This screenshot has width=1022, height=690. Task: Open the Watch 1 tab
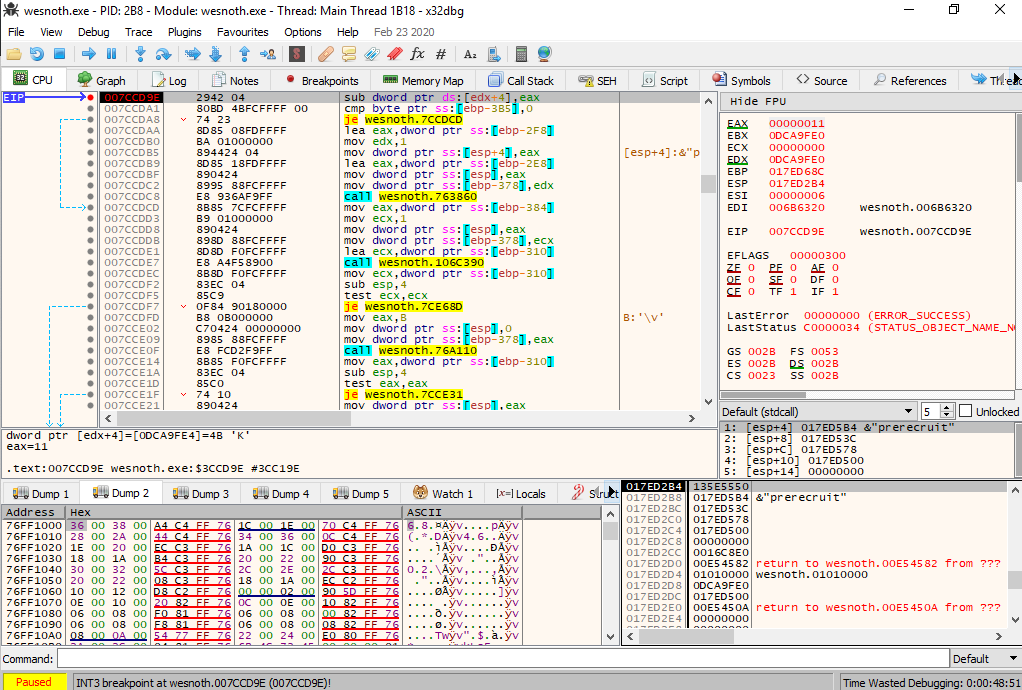[443, 493]
